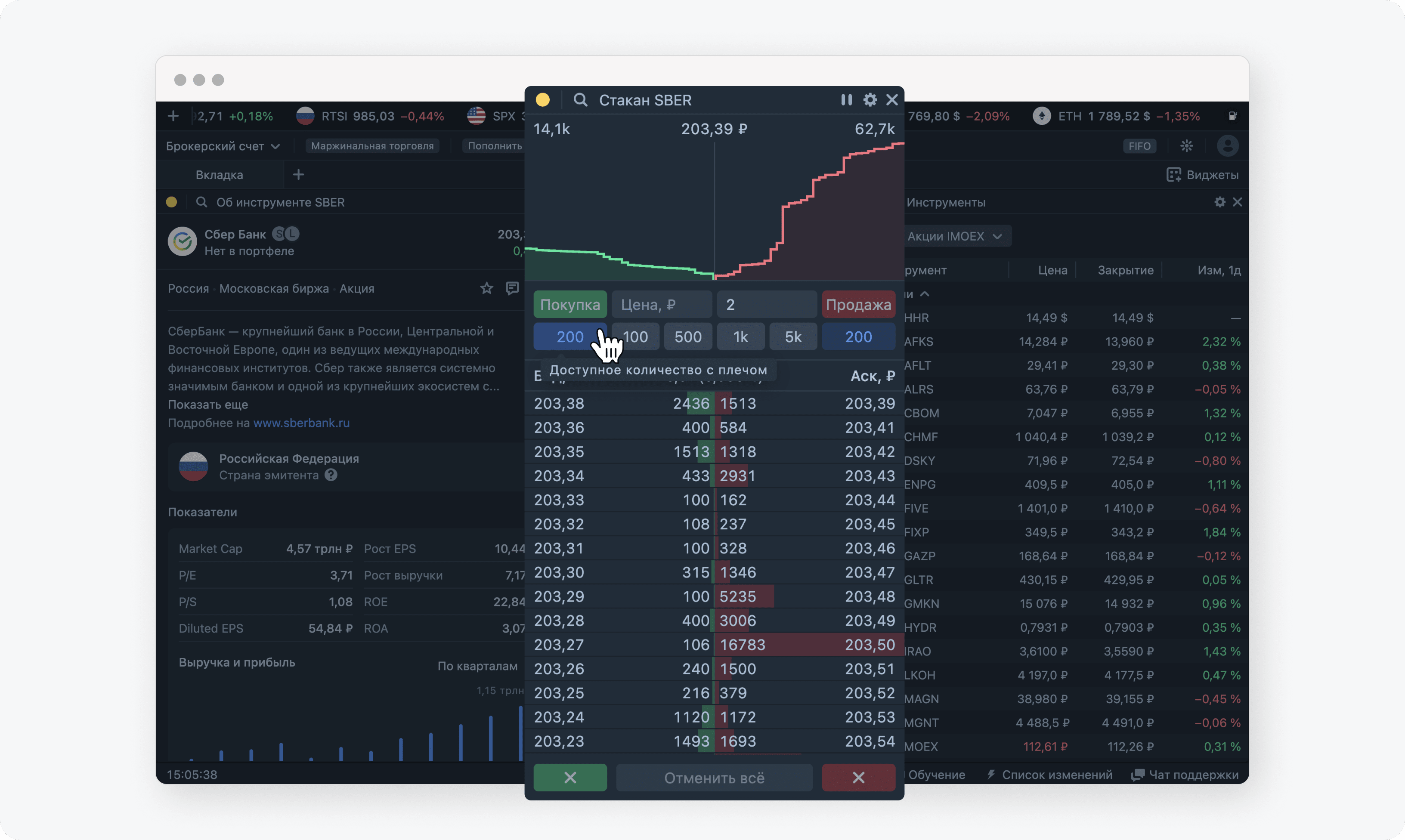
Task: Click plus icon left of ticker bar
Action: coord(173,116)
